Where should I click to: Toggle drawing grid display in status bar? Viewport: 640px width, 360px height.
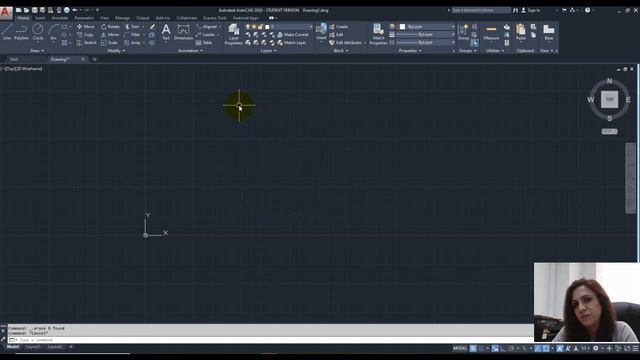point(473,348)
